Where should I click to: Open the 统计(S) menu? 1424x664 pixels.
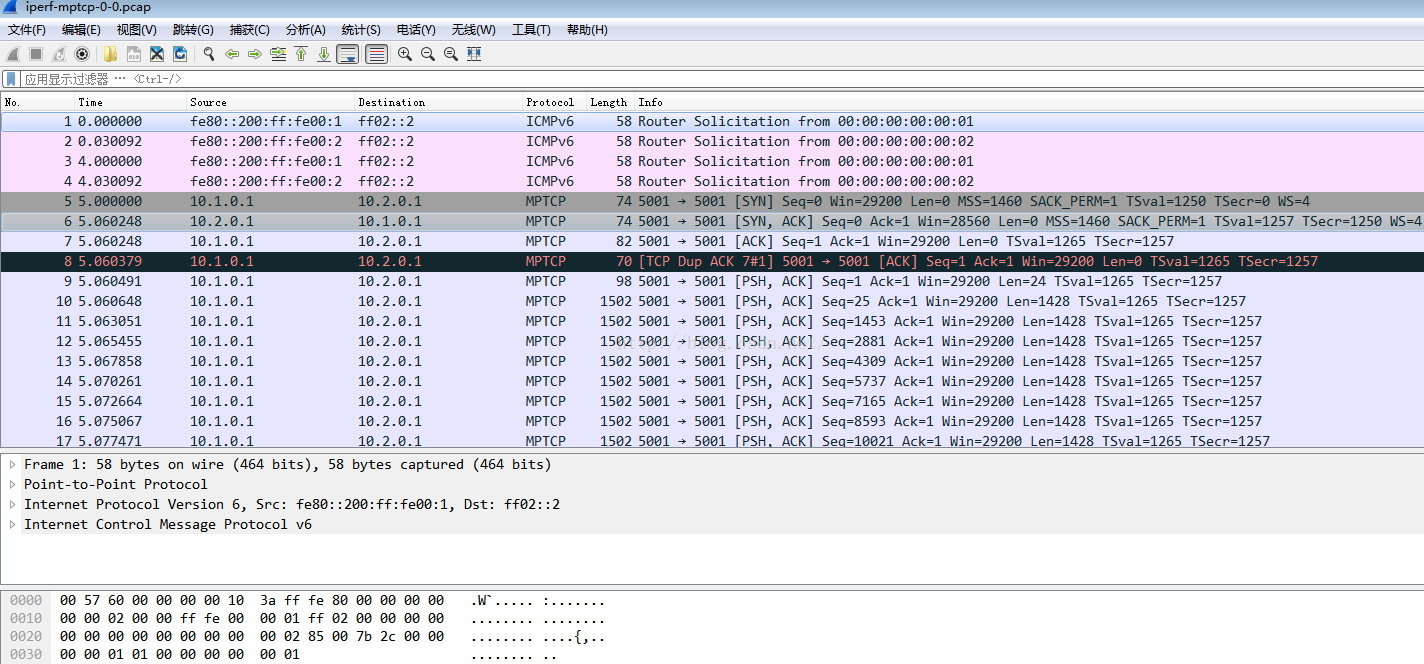point(361,30)
